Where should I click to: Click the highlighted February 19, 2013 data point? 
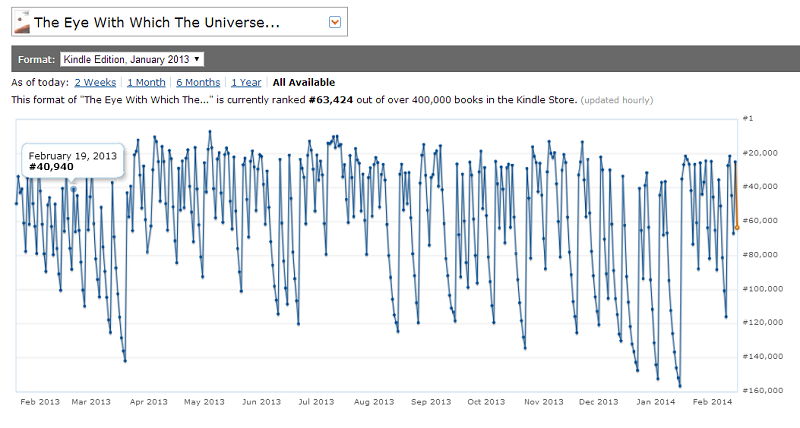click(x=73, y=188)
